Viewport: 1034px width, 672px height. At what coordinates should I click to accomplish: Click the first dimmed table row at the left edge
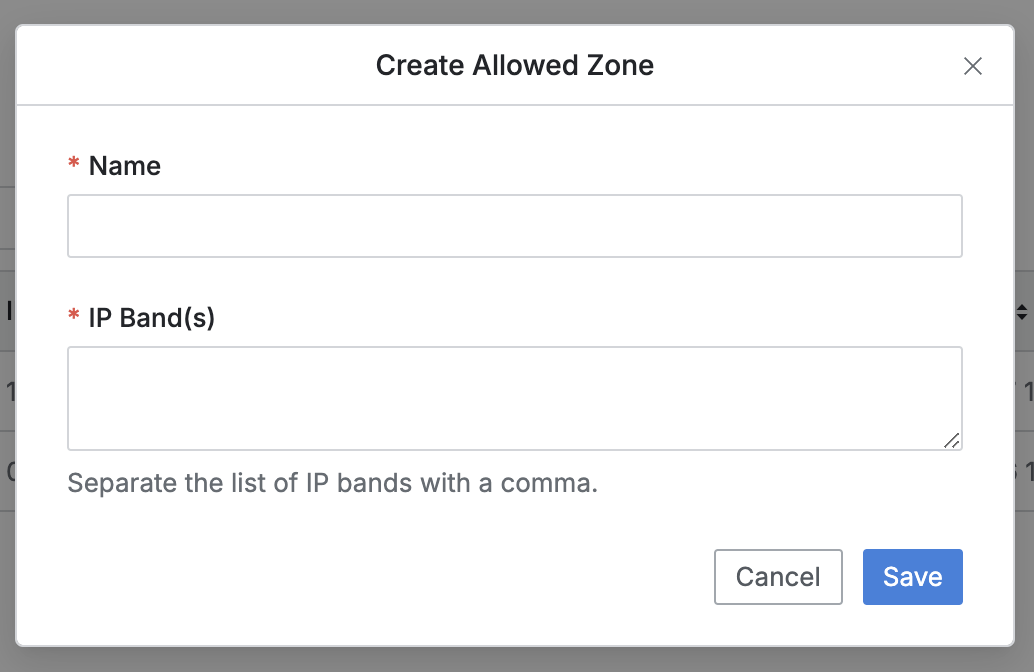7,391
